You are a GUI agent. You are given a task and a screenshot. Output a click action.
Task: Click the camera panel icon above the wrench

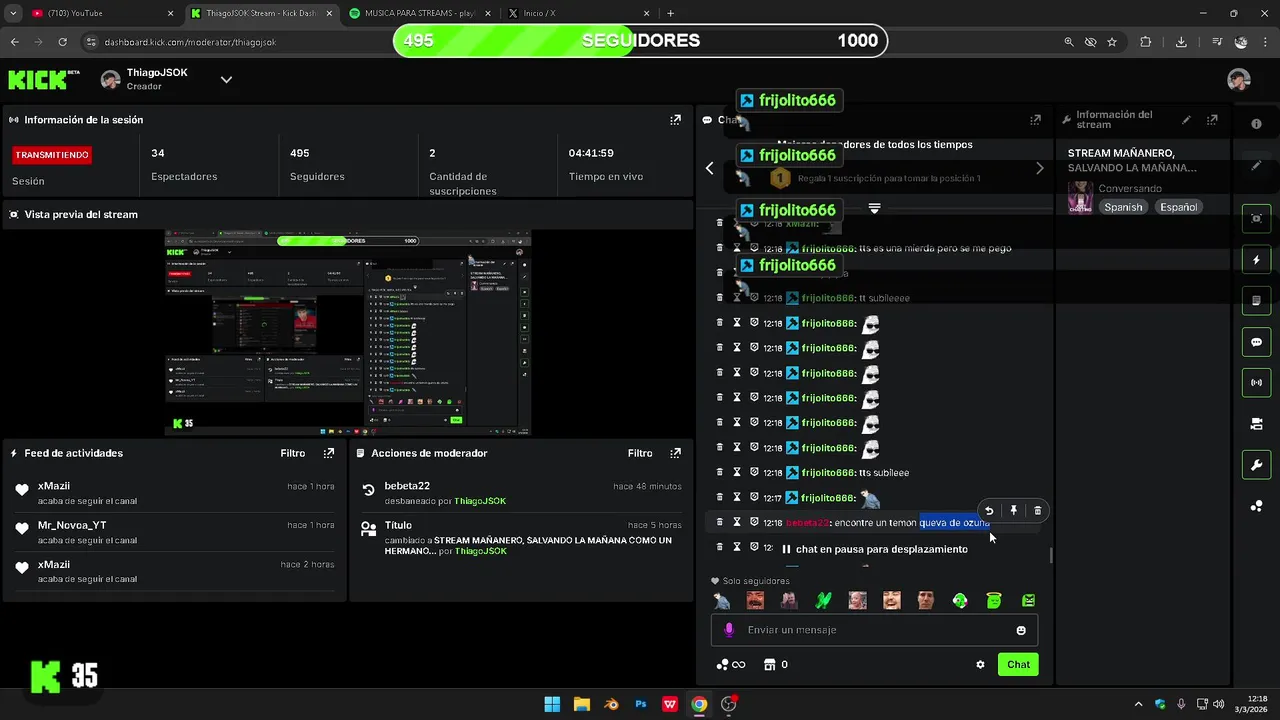tap(1257, 424)
